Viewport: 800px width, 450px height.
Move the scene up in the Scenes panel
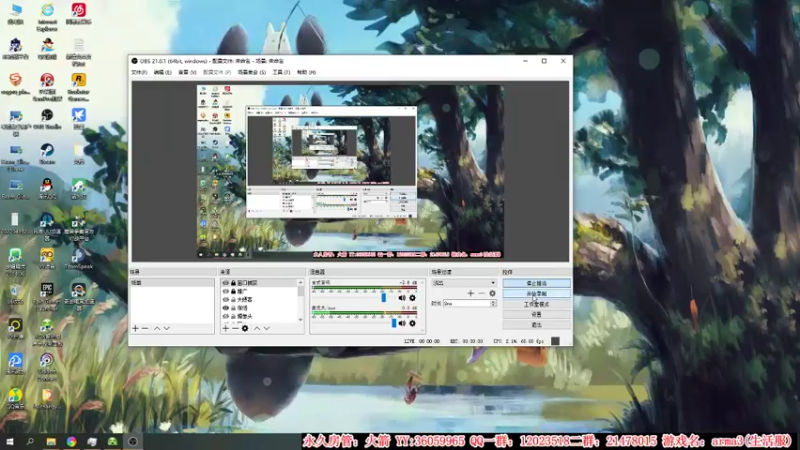[157, 329]
